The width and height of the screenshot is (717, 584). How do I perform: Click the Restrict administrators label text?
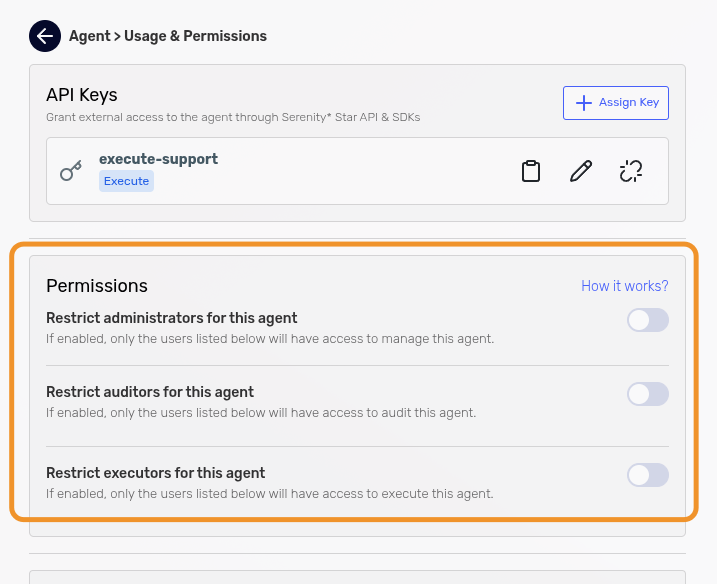(172, 318)
